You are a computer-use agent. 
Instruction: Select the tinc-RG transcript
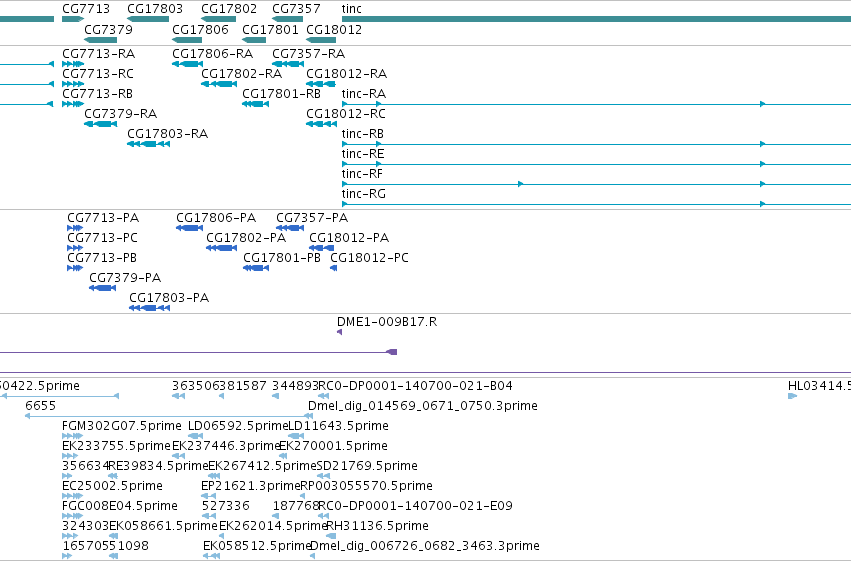pos(596,205)
